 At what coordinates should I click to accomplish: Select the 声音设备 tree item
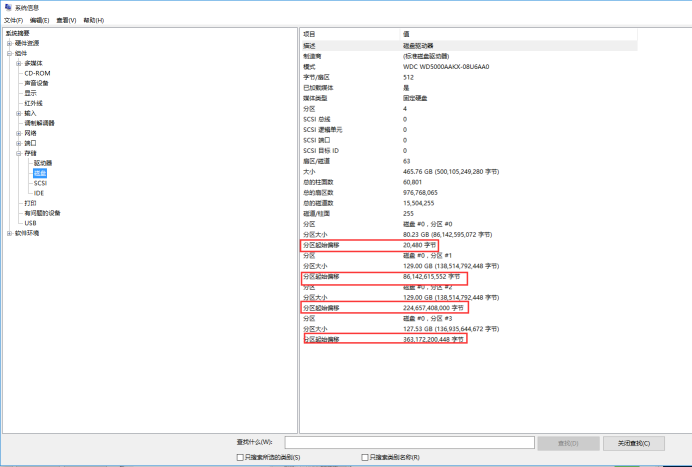(x=36, y=83)
